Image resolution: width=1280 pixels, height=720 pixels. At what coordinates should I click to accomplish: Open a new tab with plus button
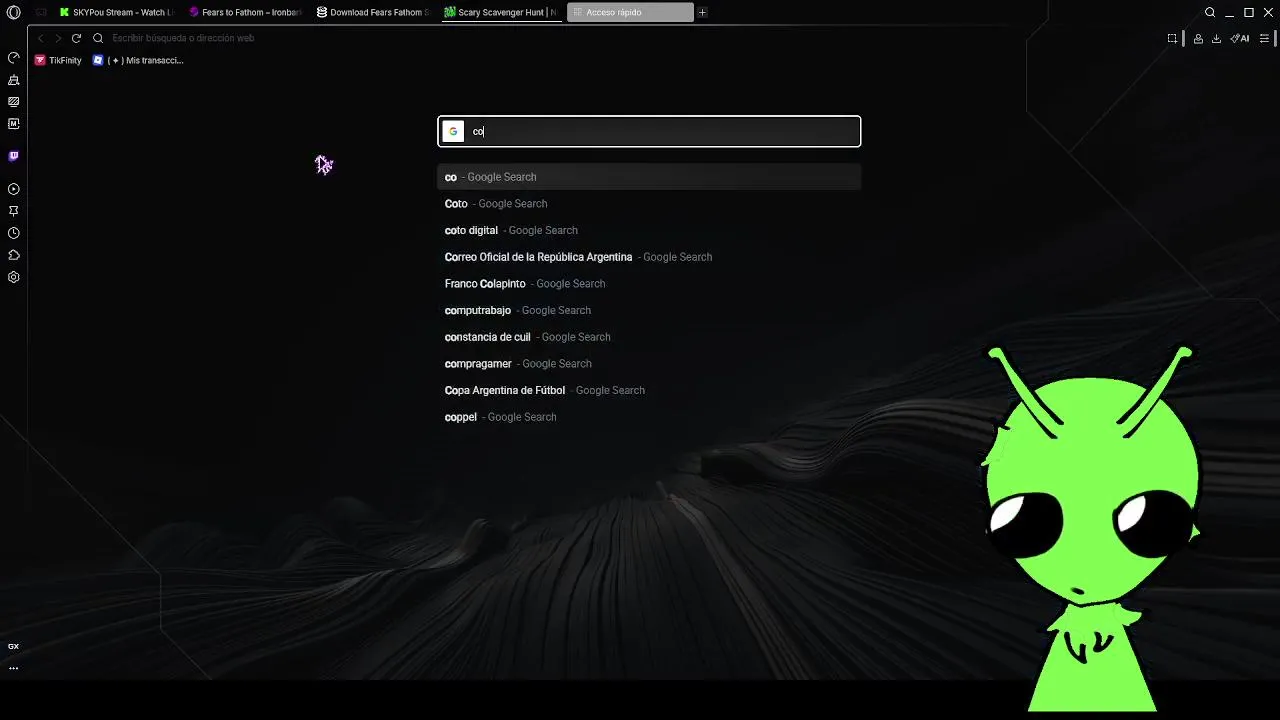coord(703,12)
